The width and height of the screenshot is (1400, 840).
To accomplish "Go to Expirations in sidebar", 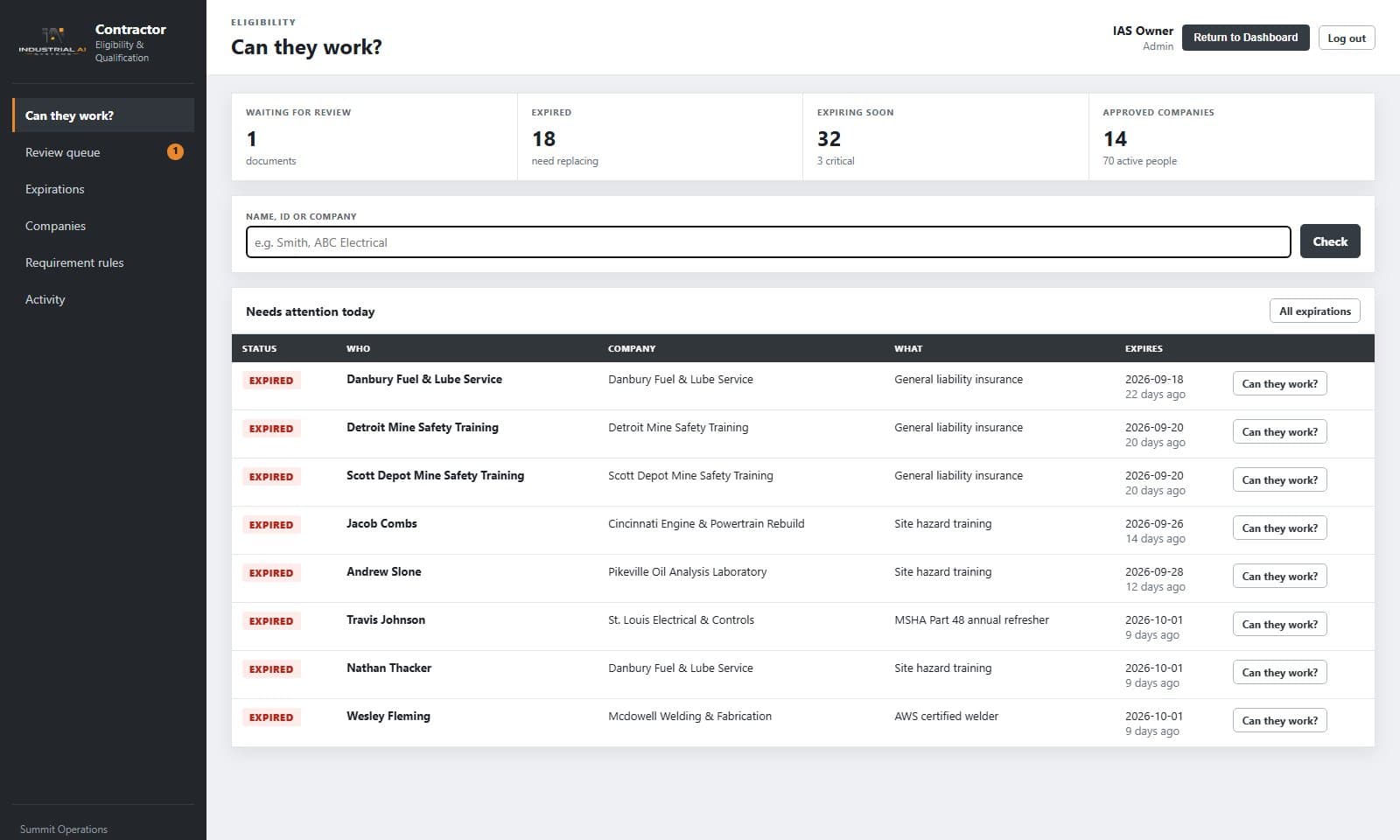I will tap(103, 189).
